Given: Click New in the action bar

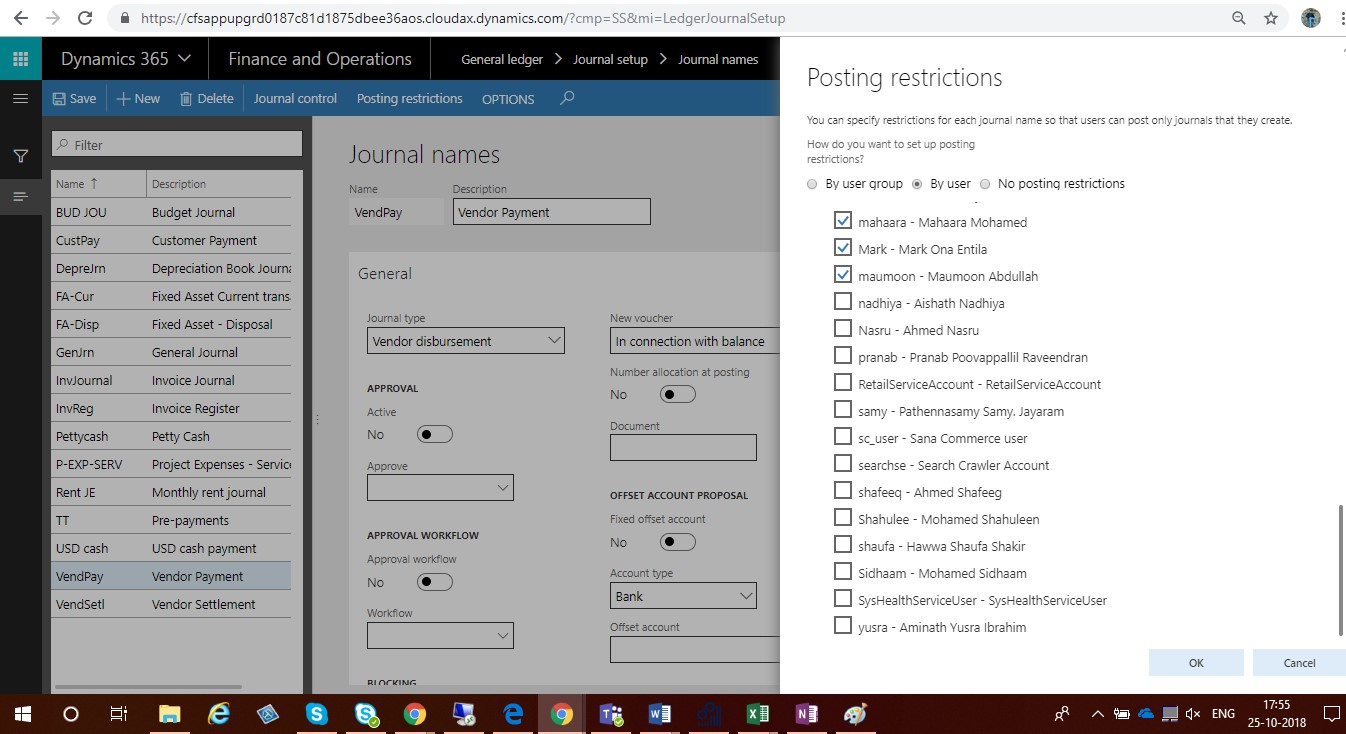Looking at the screenshot, I should pyautogui.click(x=138, y=98).
